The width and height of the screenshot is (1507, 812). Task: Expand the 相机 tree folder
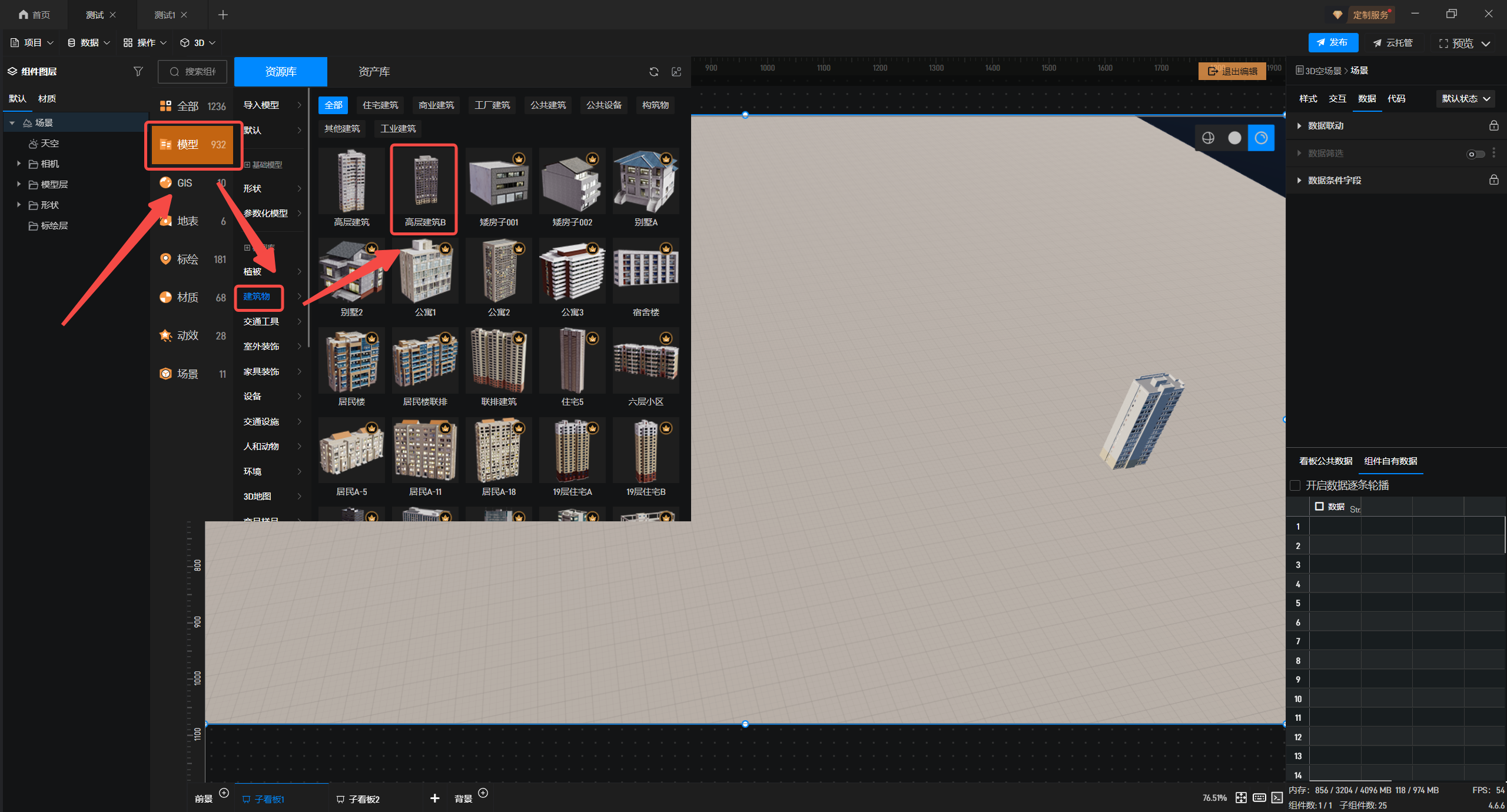(x=19, y=164)
